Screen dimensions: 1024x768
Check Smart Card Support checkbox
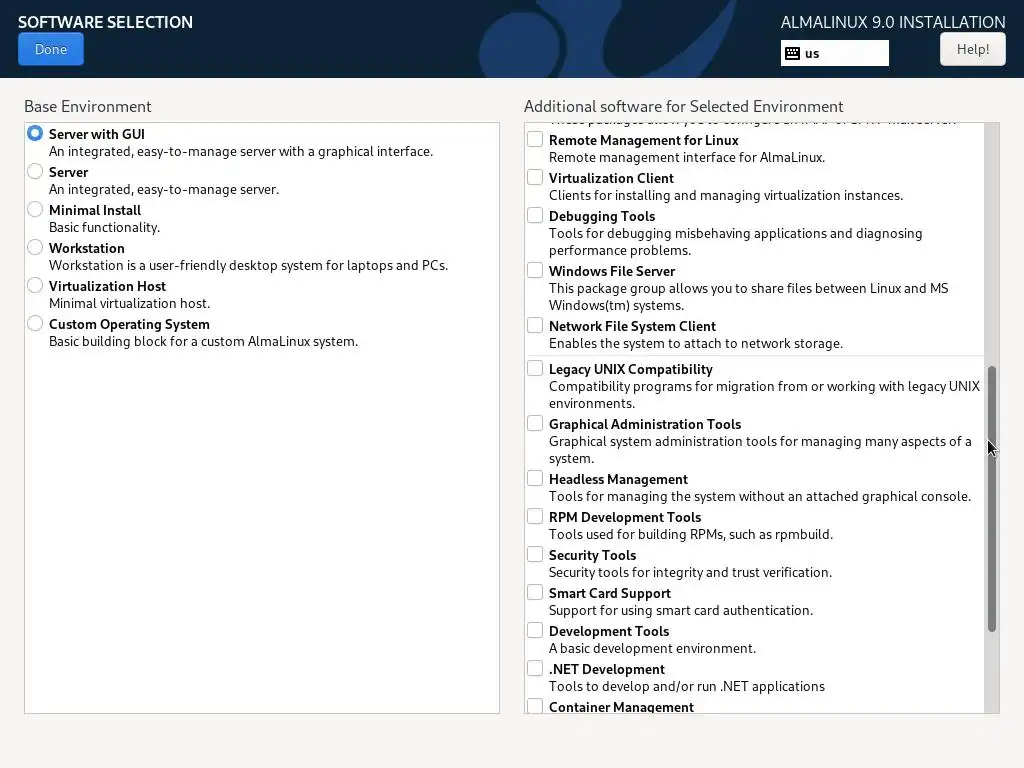(x=535, y=592)
